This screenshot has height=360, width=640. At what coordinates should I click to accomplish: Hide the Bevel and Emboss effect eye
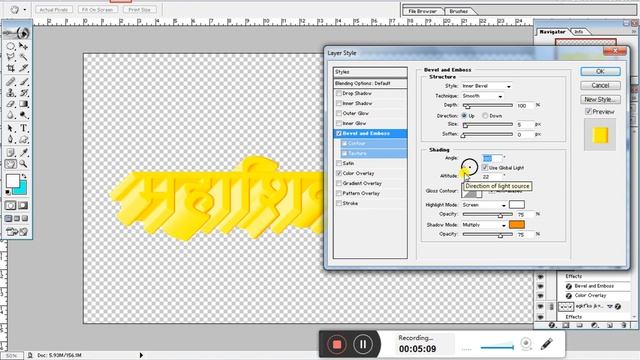tap(540, 286)
